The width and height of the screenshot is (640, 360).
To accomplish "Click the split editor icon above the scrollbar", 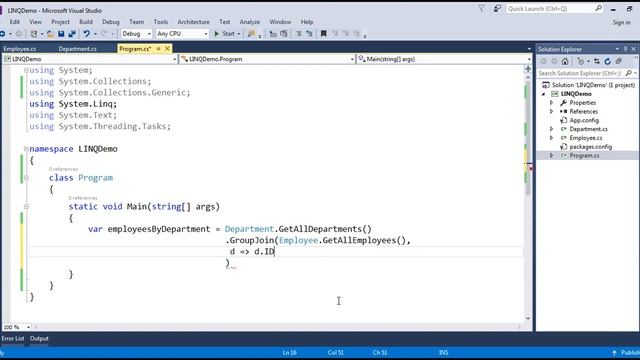I will (528, 69).
